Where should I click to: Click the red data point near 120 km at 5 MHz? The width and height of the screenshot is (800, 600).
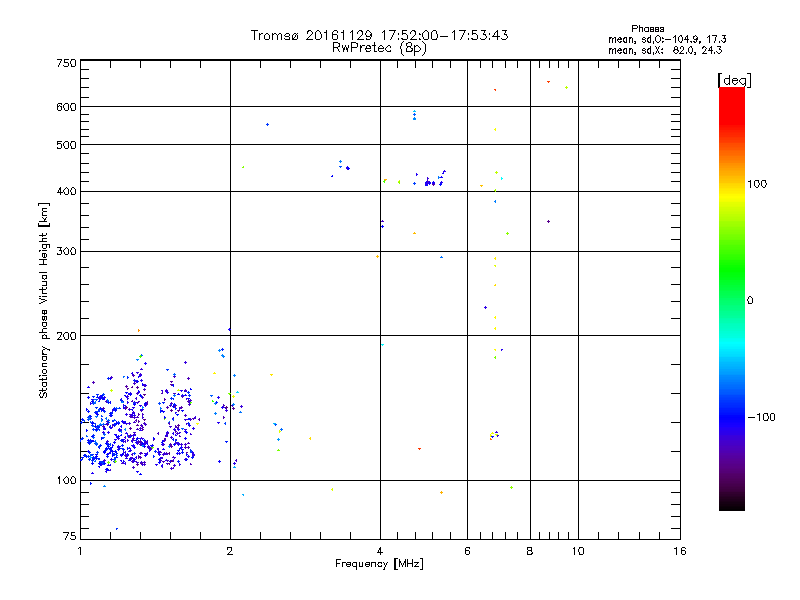point(419,449)
